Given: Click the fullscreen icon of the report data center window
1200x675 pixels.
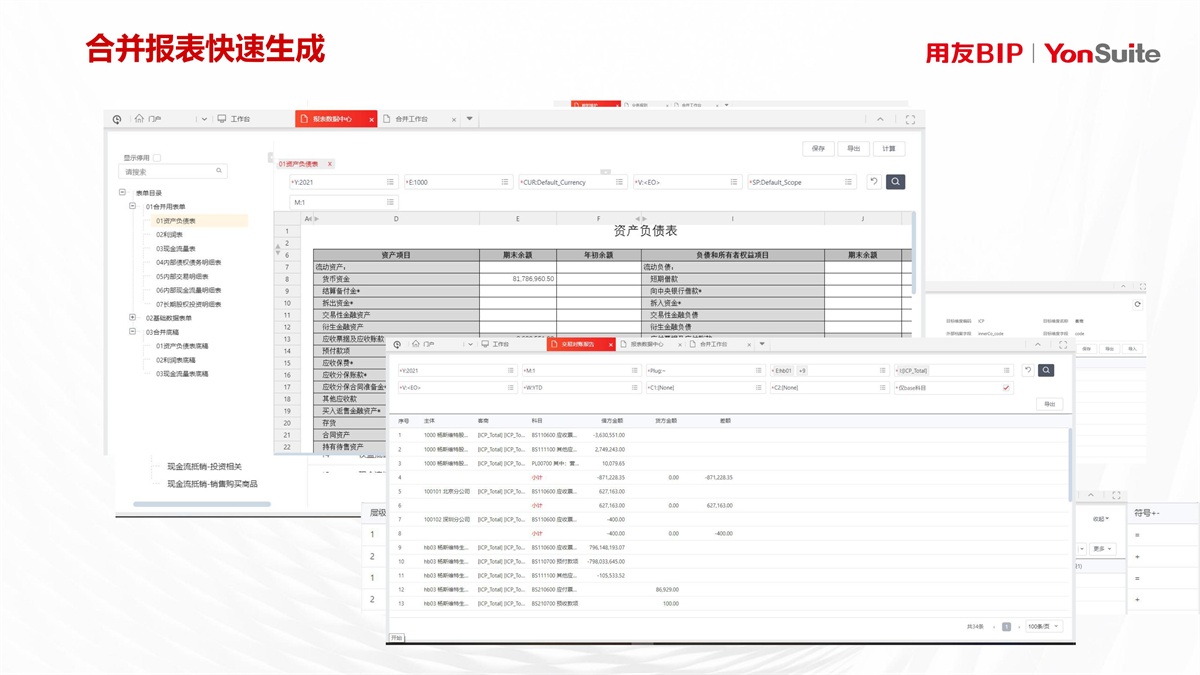Looking at the screenshot, I should point(910,119).
